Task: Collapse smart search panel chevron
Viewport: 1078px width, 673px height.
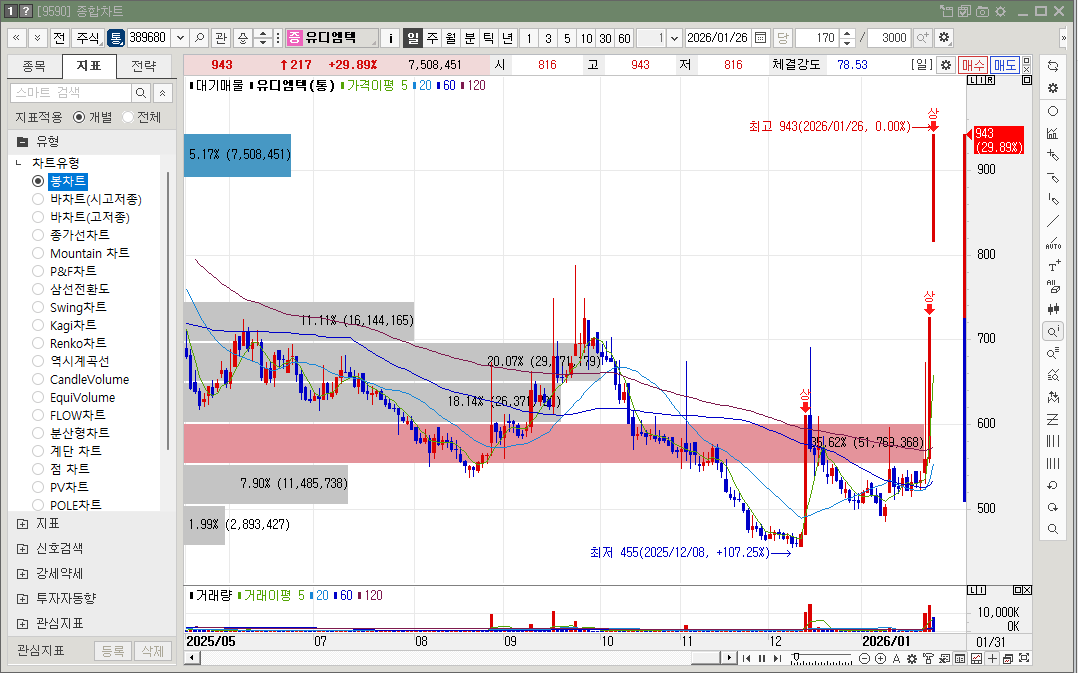Action: point(162,93)
